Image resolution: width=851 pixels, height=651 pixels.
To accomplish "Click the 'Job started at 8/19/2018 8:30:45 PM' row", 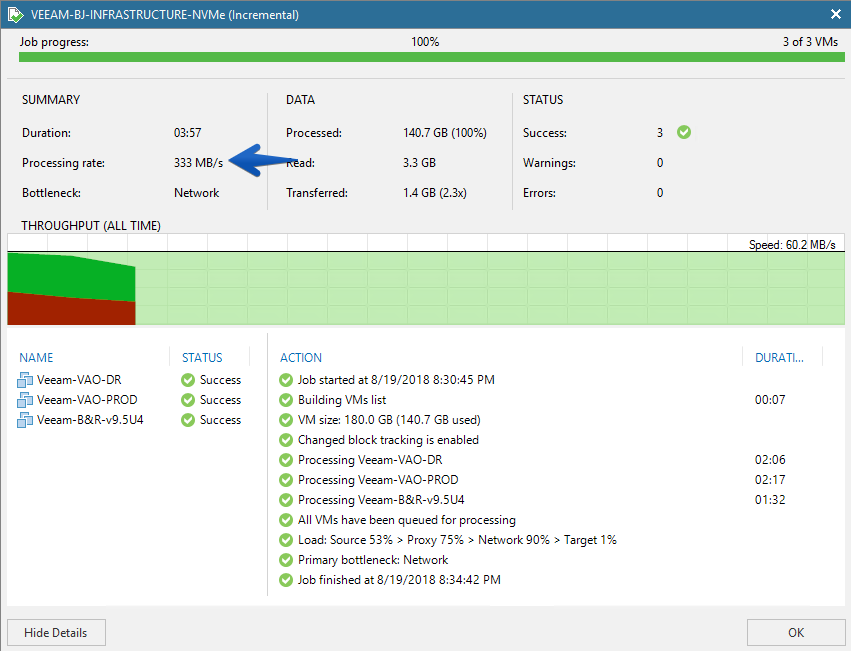I will (x=396, y=380).
